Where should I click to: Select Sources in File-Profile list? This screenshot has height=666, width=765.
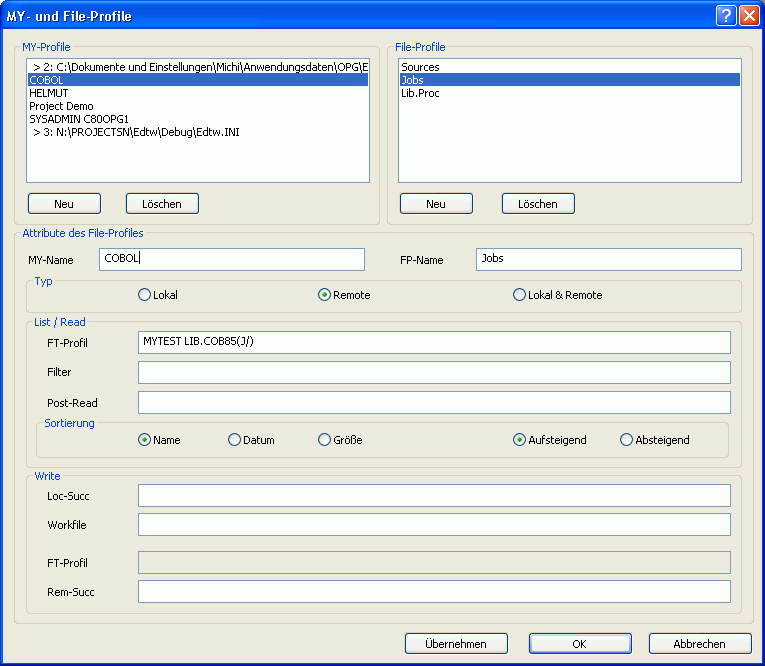[x=420, y=67]
